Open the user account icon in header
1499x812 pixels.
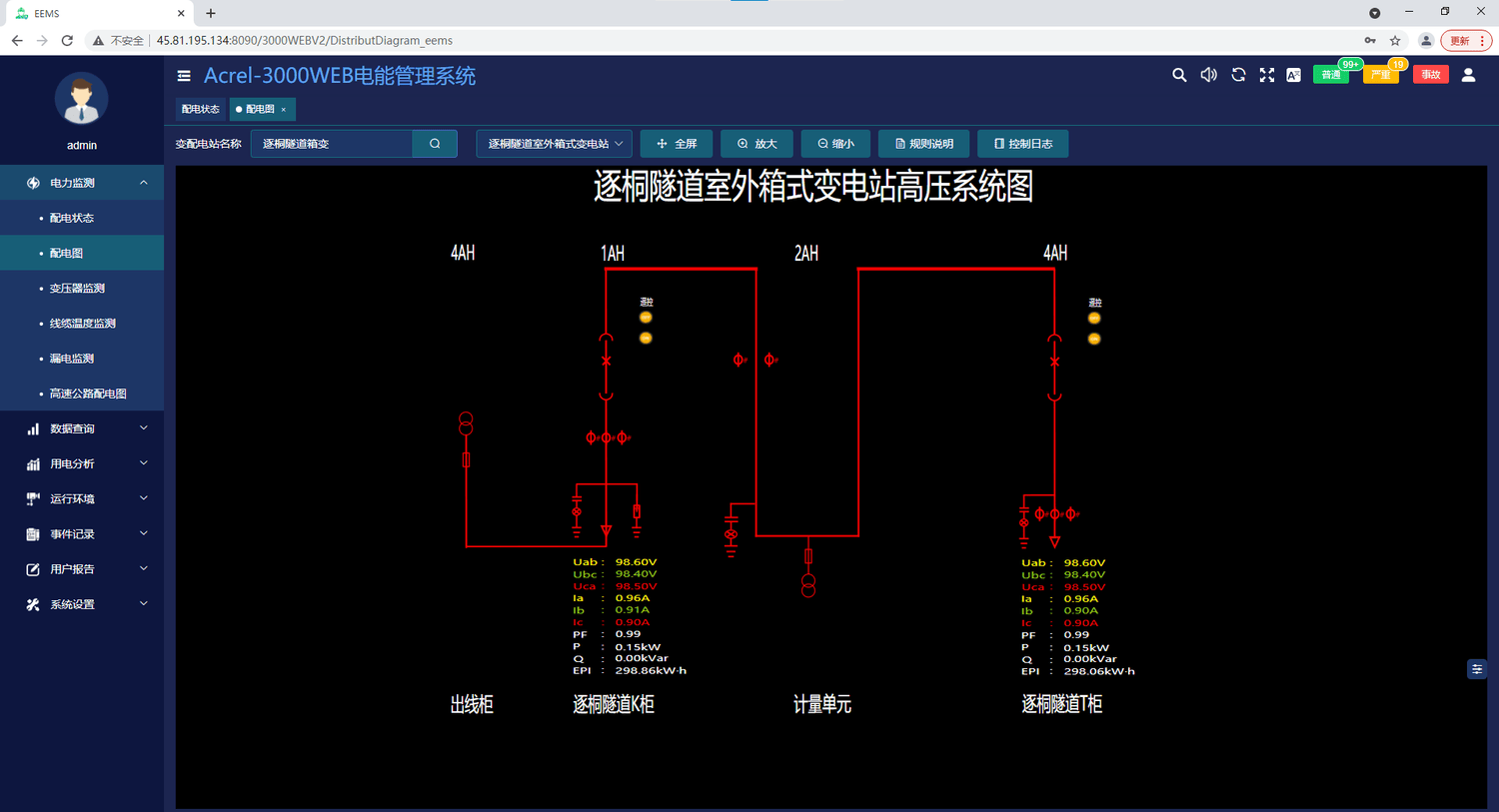pyautogui.click(x=1468, y=75)
